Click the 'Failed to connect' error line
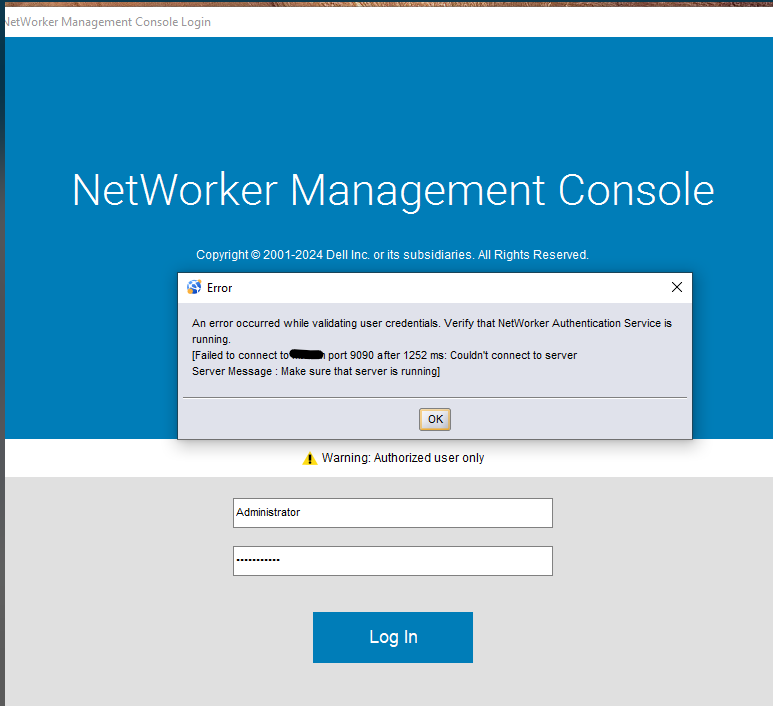 (x=384, y=355)
